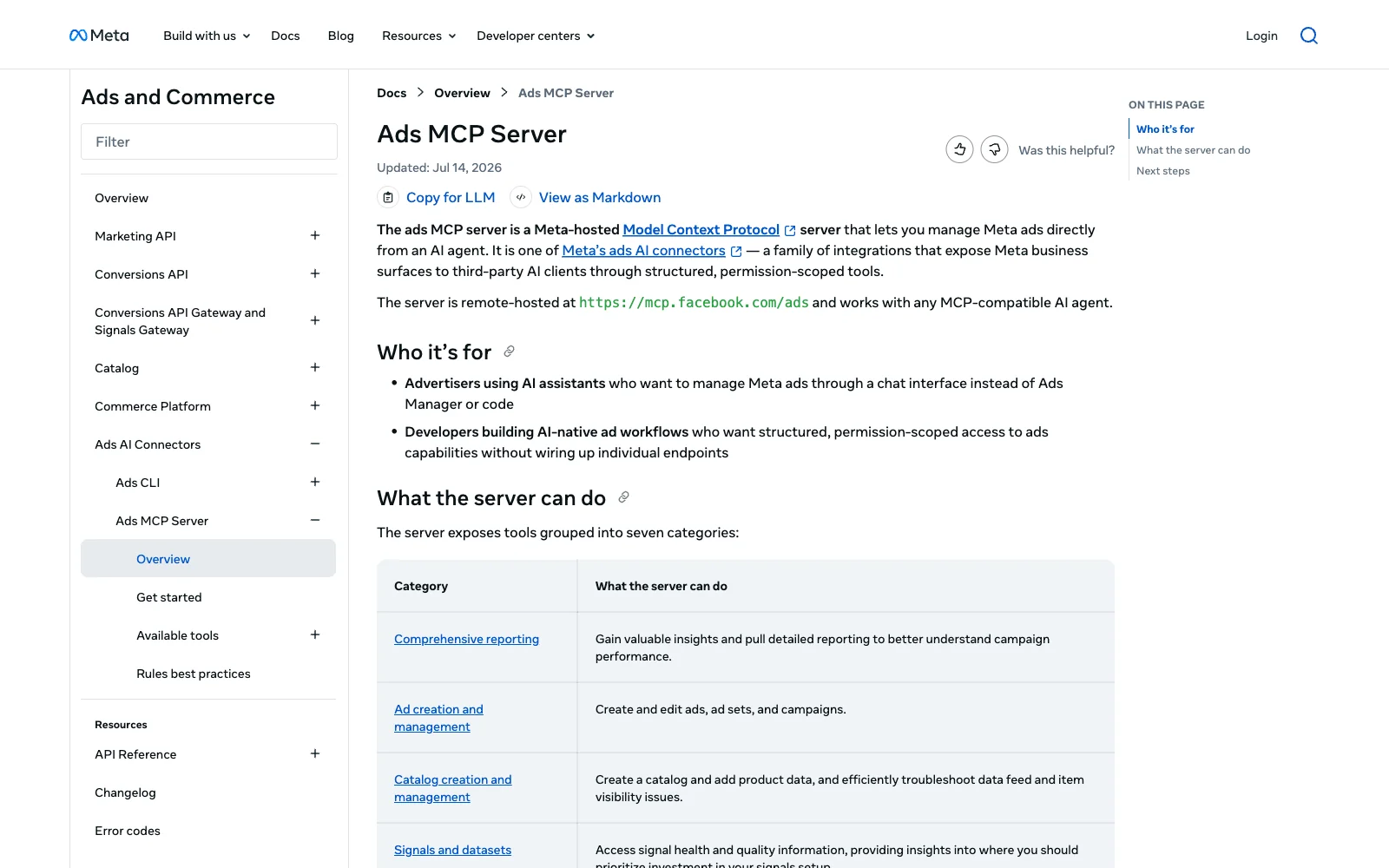This screenshot has width=1389, height=868.
Task: Click external link icon after Model Context Protocol
Action: pos(790,230)
